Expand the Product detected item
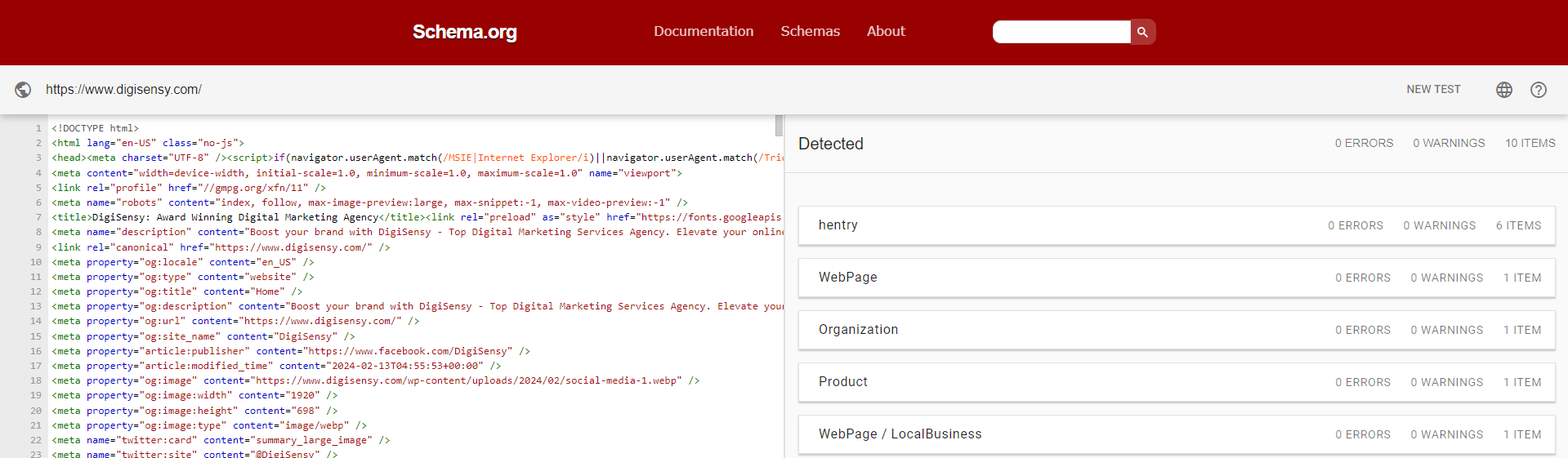Image resolution: width=1568 pixels, height=458 pixels. (x=1177, y=382)
